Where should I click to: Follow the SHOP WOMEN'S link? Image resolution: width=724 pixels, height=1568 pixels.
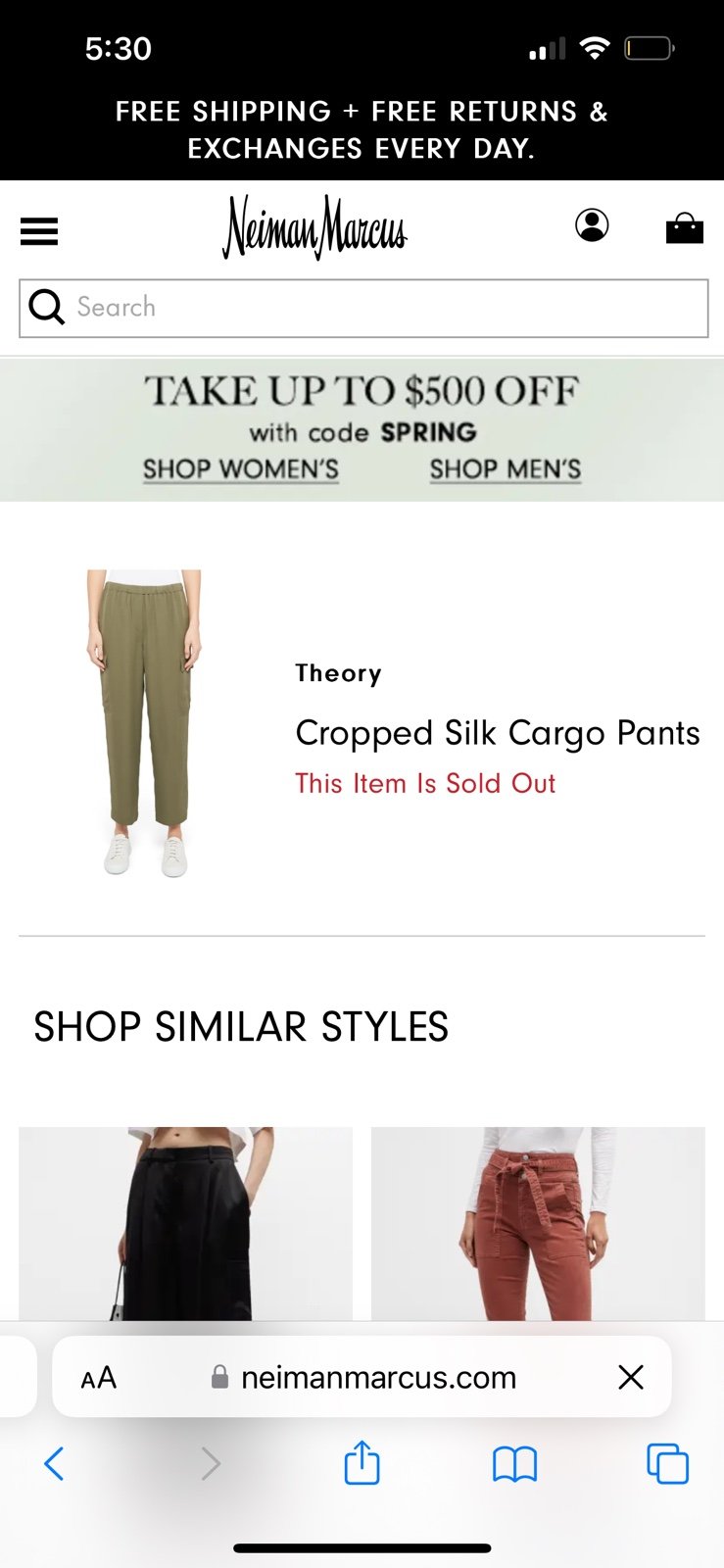(241, 469)
